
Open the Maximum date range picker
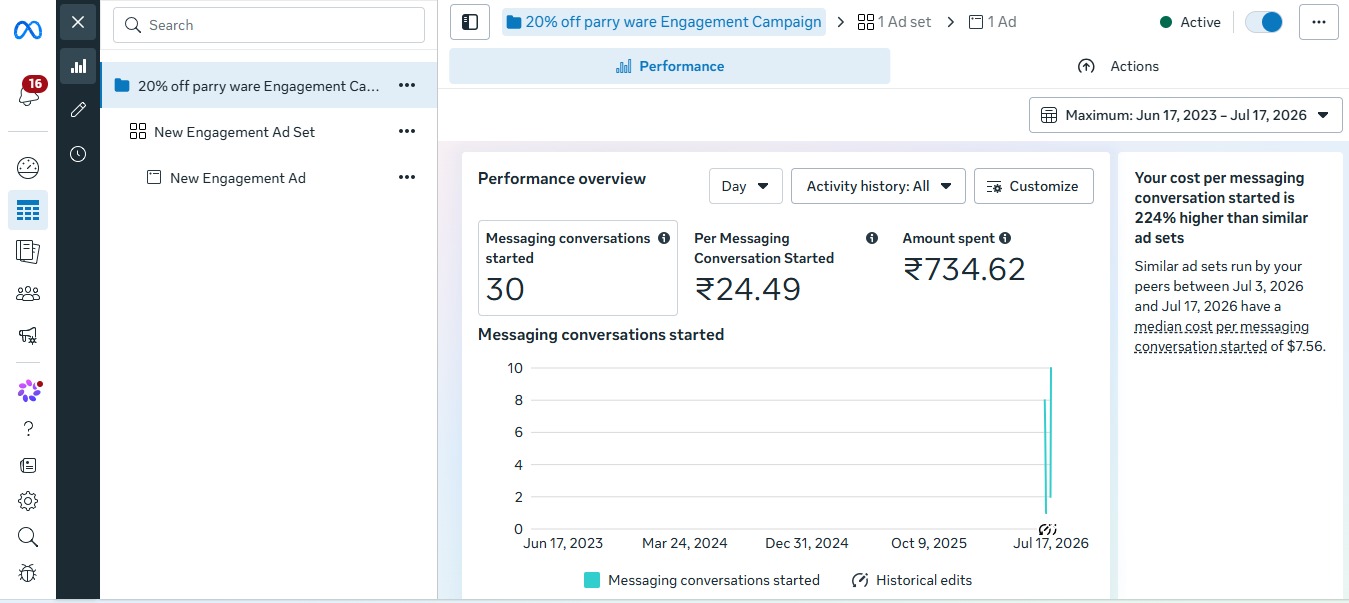tap(1185, 115)
